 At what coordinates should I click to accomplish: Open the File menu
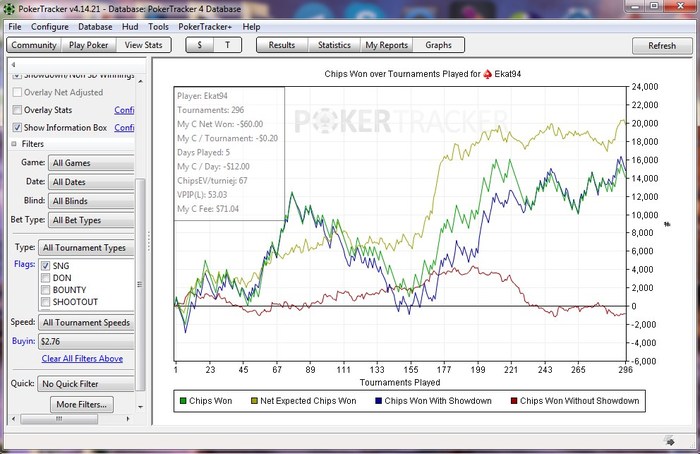click(x=15, y=27)
